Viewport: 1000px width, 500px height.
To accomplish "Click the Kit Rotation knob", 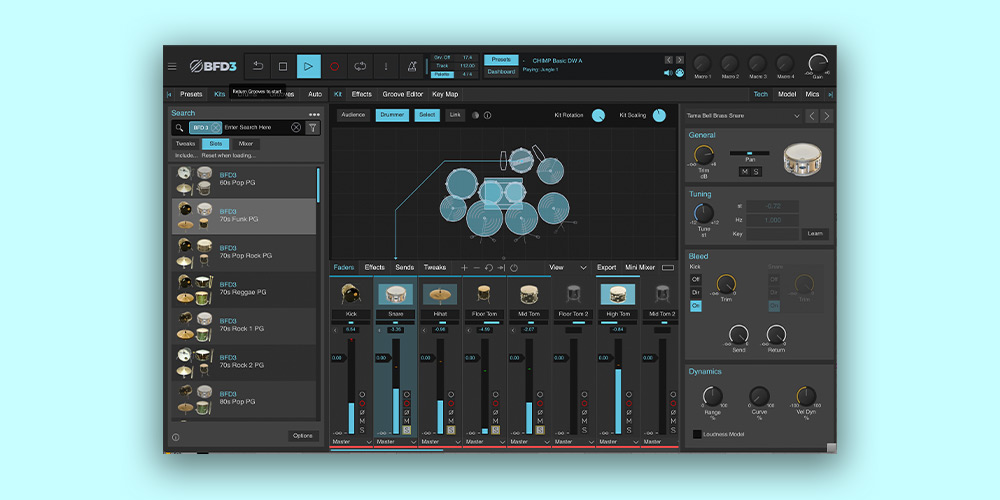I will pos(598,115).
